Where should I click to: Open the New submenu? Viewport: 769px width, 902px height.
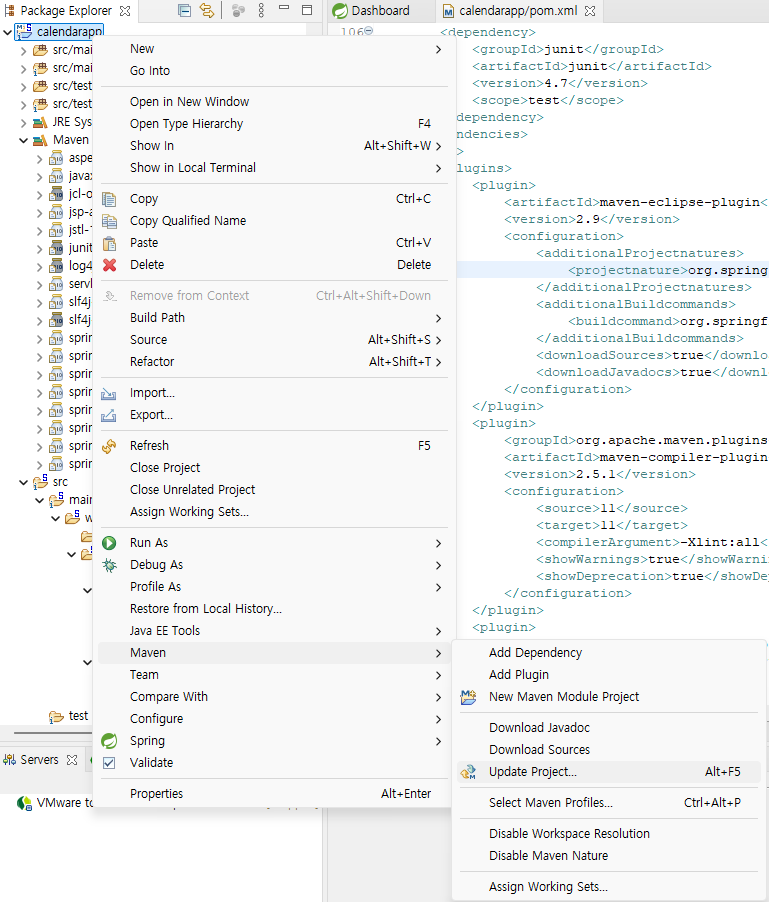273,49
